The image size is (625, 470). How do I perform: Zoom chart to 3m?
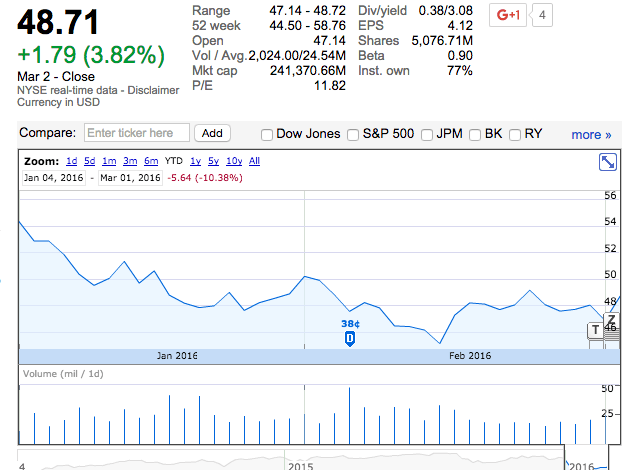click(x=130, y=161)
